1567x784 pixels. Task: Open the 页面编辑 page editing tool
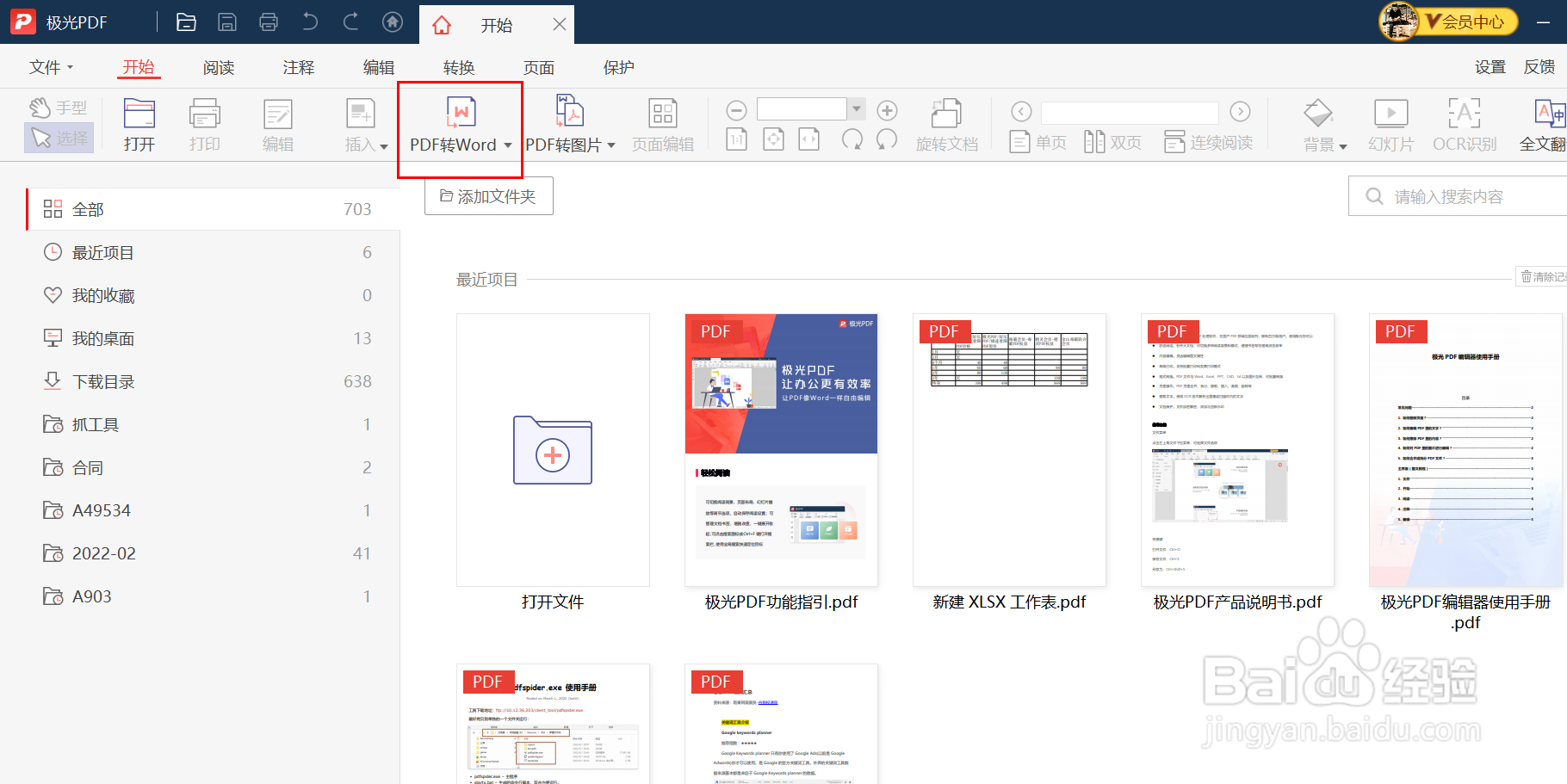click(x=662, y=123)
